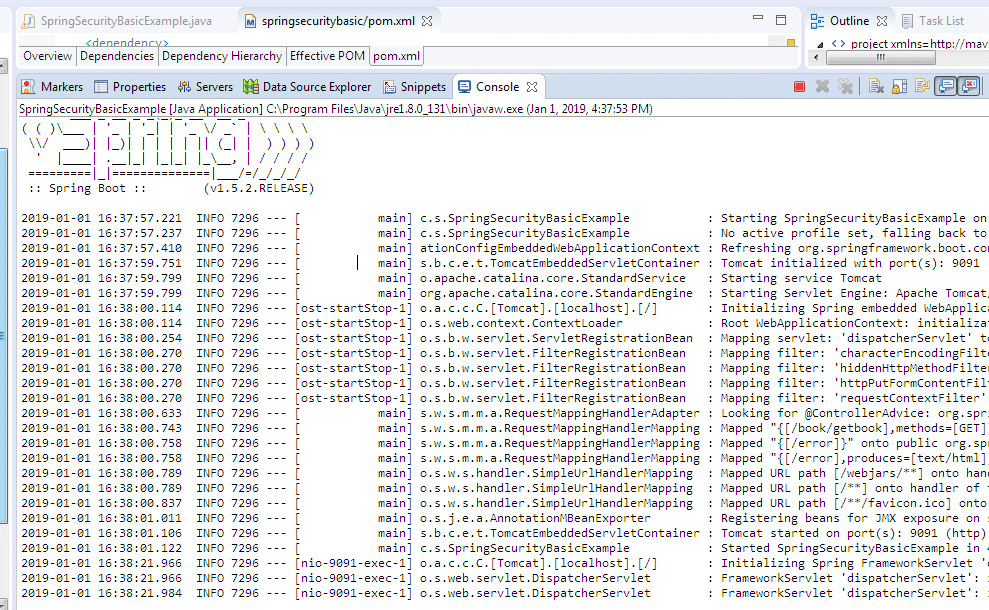Screen dimensions: 989x610
Task: Clear the console output
Action: 876,87
